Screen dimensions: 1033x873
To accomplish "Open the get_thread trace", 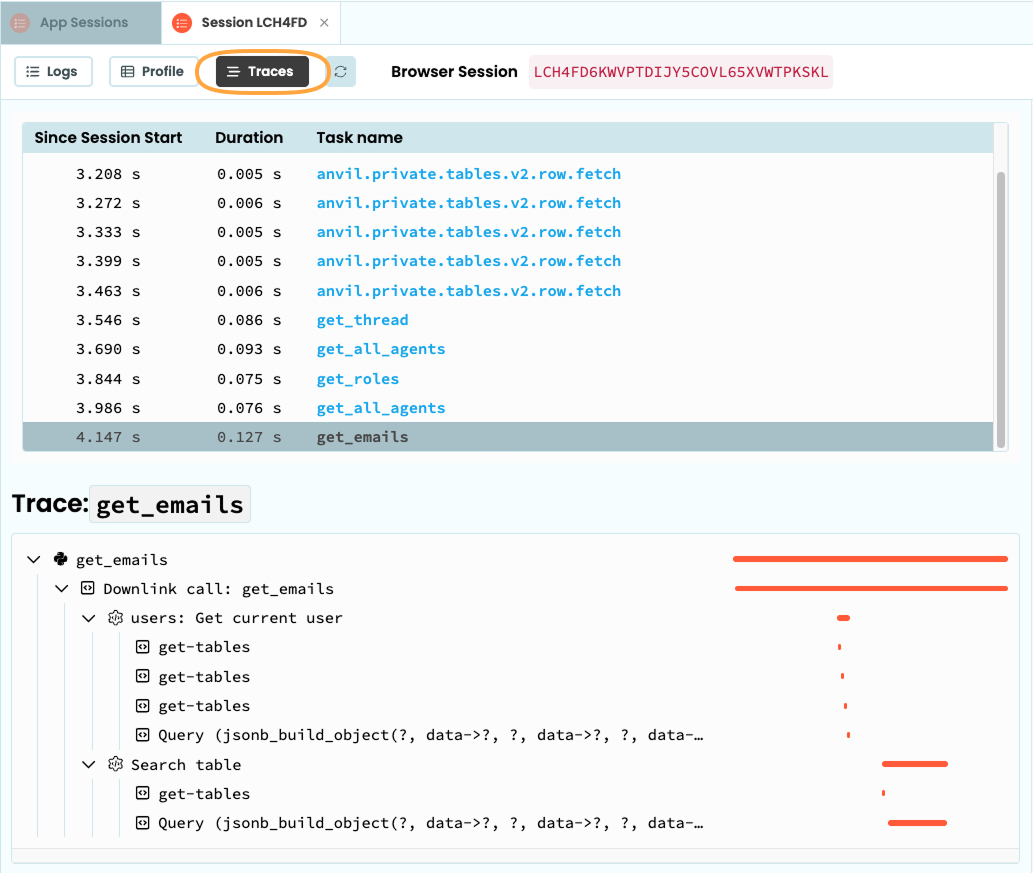I will pos(362,320).
